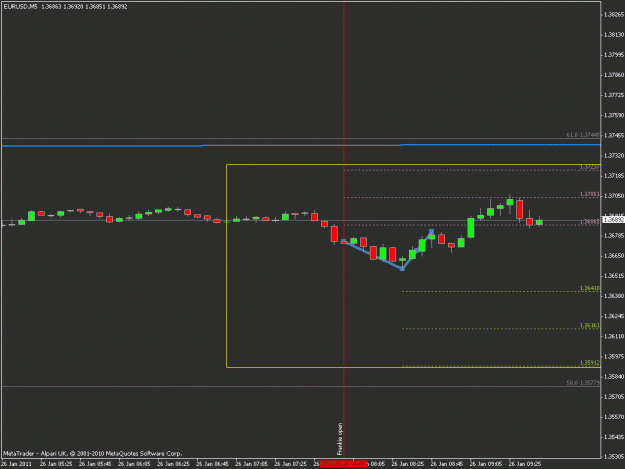Click the 26 Jan 2011 time axis label
This screenshot has height=469, width=625.
(16, 464)
